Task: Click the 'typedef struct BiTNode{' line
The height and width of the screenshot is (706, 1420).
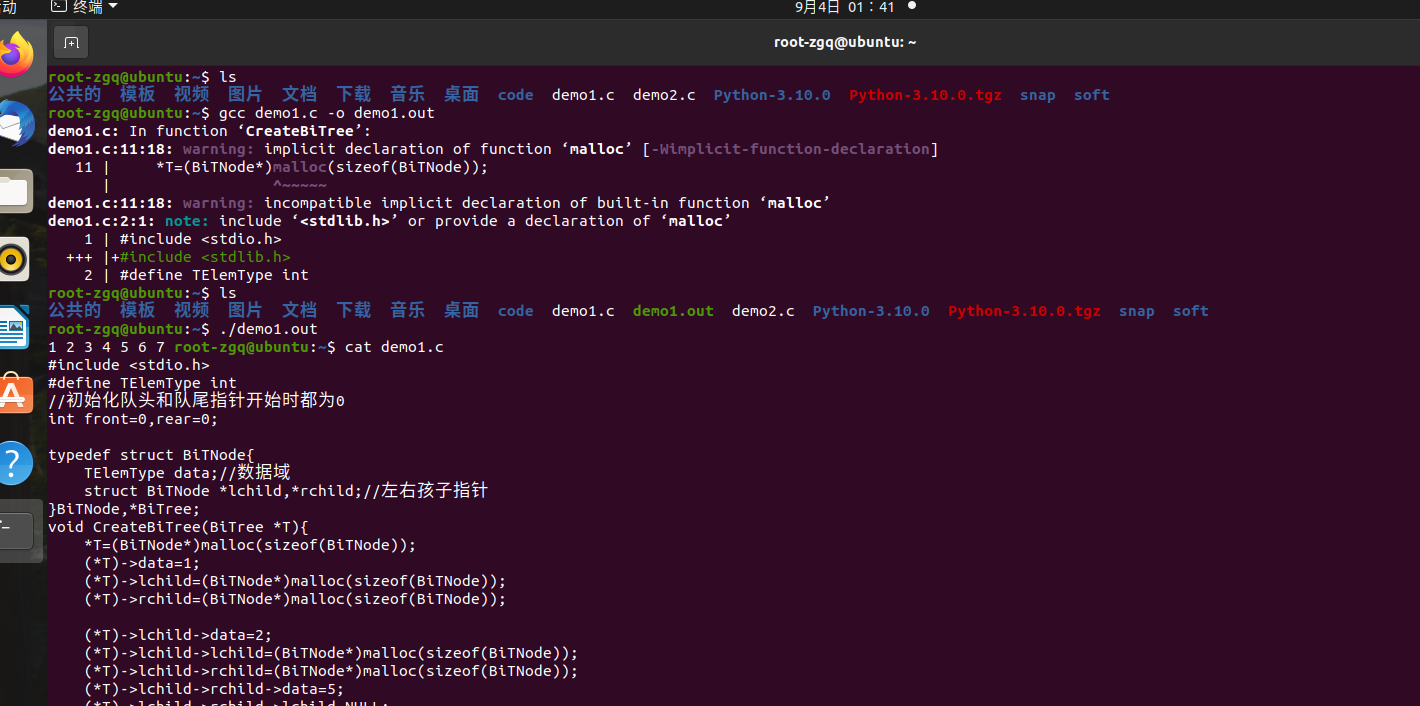Action: pyautogui.click(x=151, y=455)
